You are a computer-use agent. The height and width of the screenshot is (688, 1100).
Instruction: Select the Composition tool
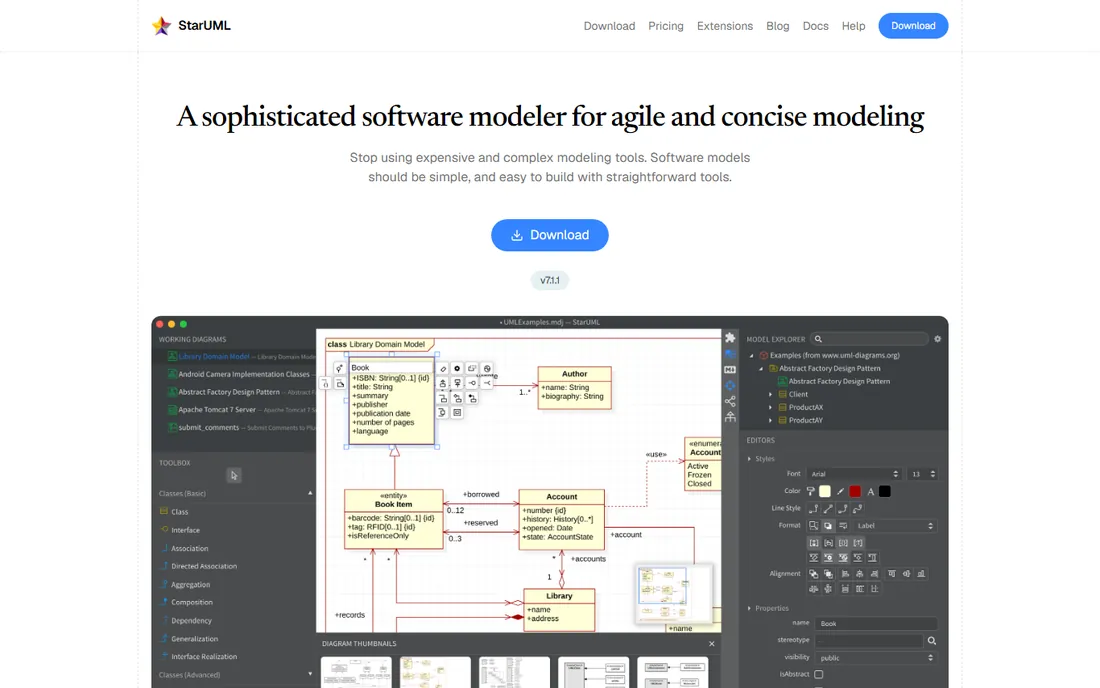(x=186, y=602)
